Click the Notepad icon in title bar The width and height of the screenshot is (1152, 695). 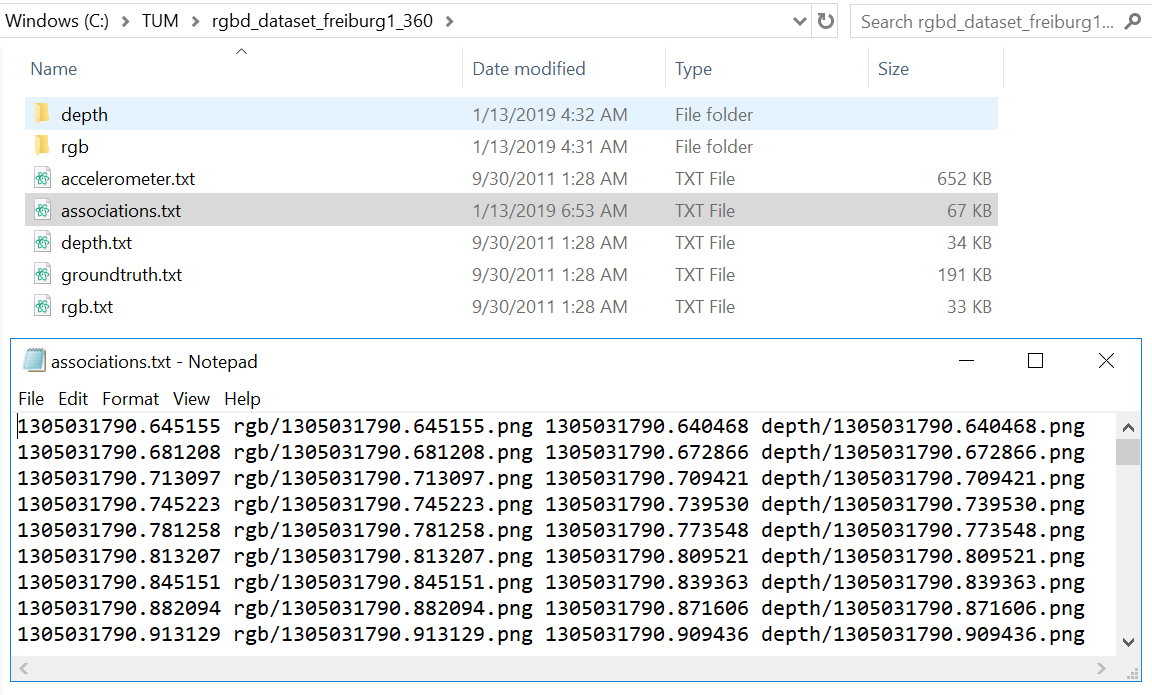coord(33,361)
